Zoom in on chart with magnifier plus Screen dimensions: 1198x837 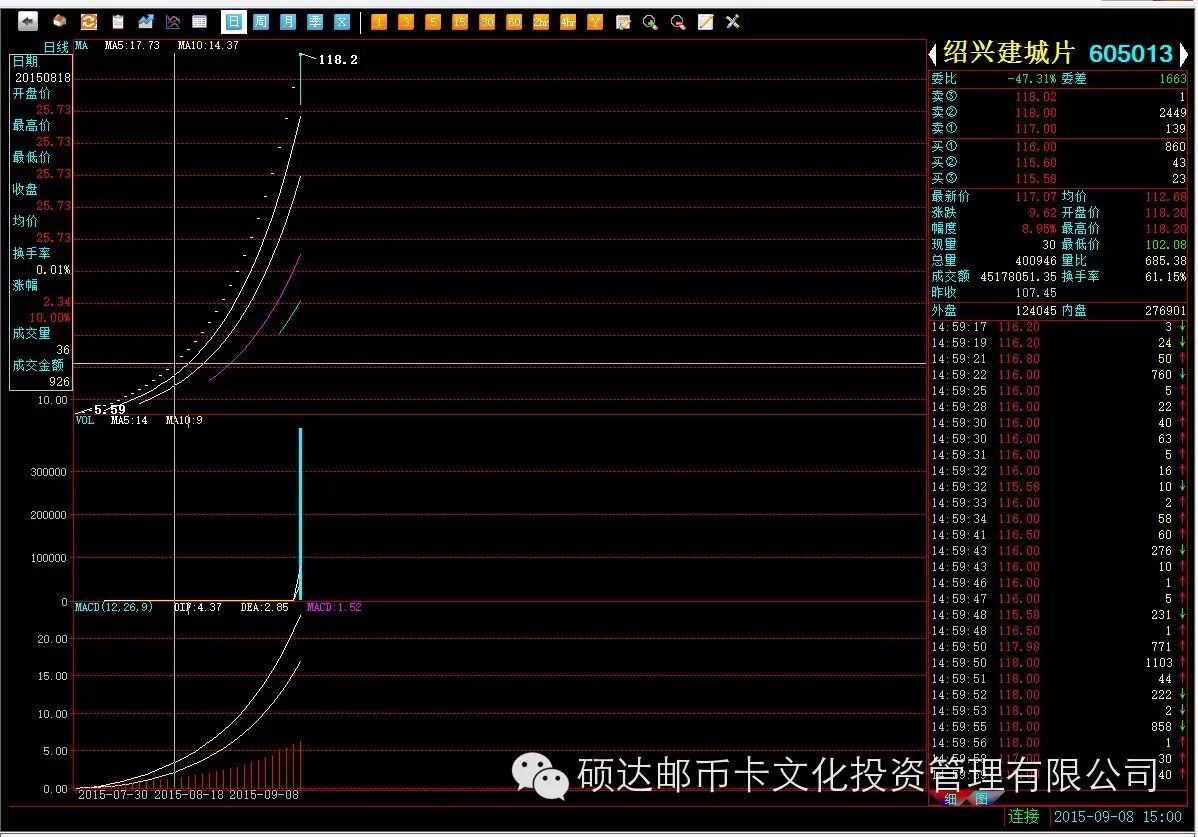tap(650, 21)
